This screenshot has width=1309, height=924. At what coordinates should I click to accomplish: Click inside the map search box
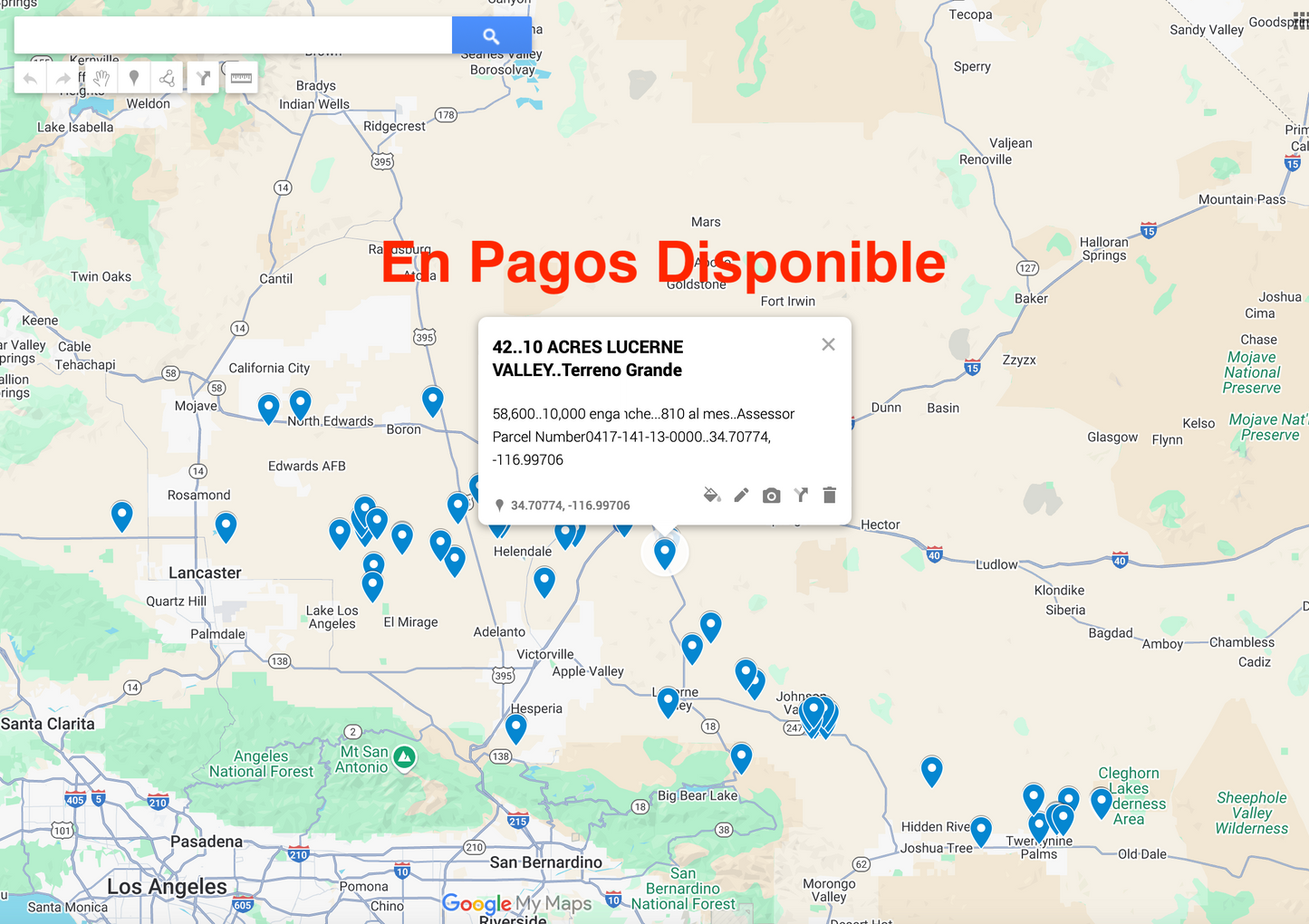point(233,35)
